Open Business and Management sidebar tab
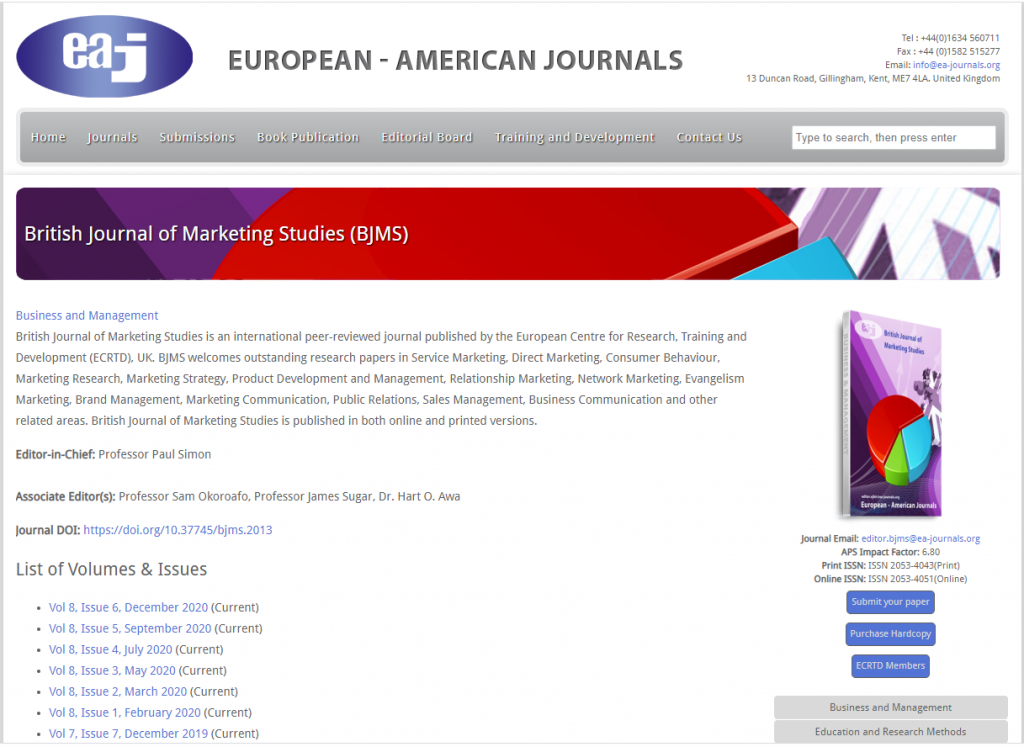The width and height of the screenshot is (1024, 747). [890, 707]
